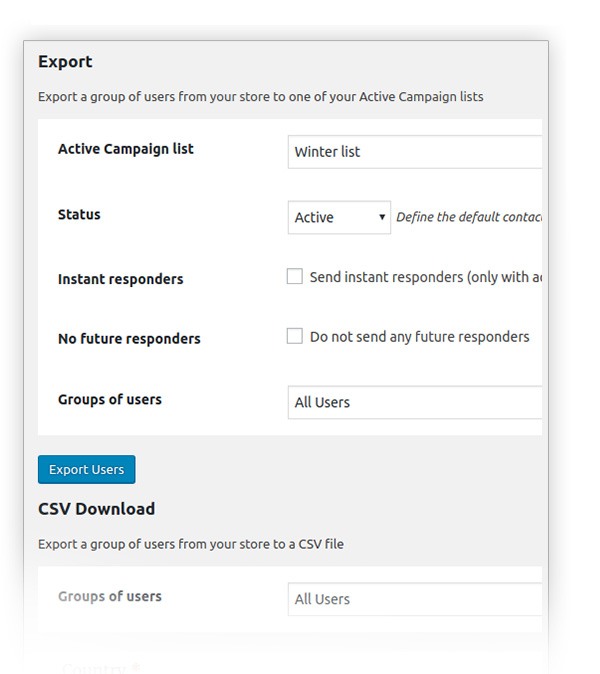Viewport: 600px width, 674px height.
Task: Click the Instant responders row label
Action: (x=120, y=279)
